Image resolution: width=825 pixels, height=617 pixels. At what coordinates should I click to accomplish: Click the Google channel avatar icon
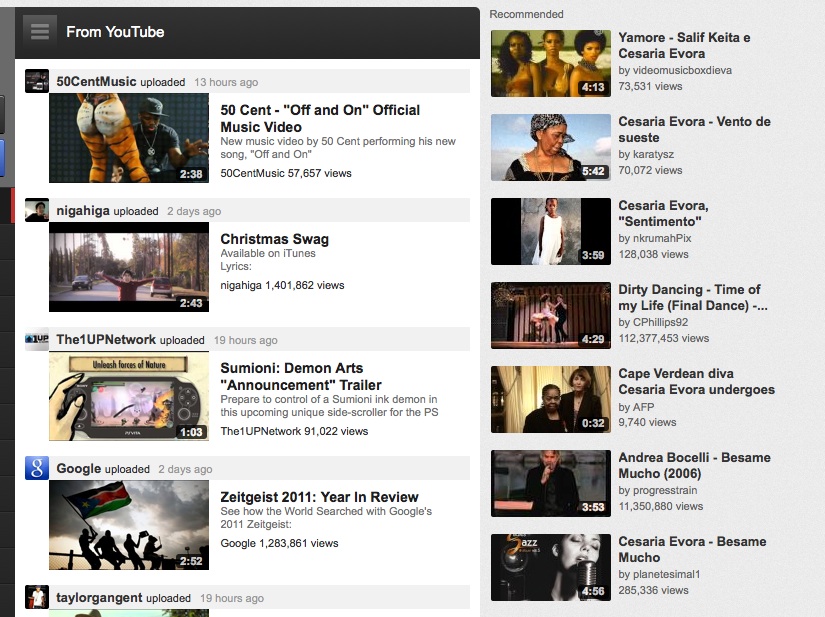click(37, 468)
